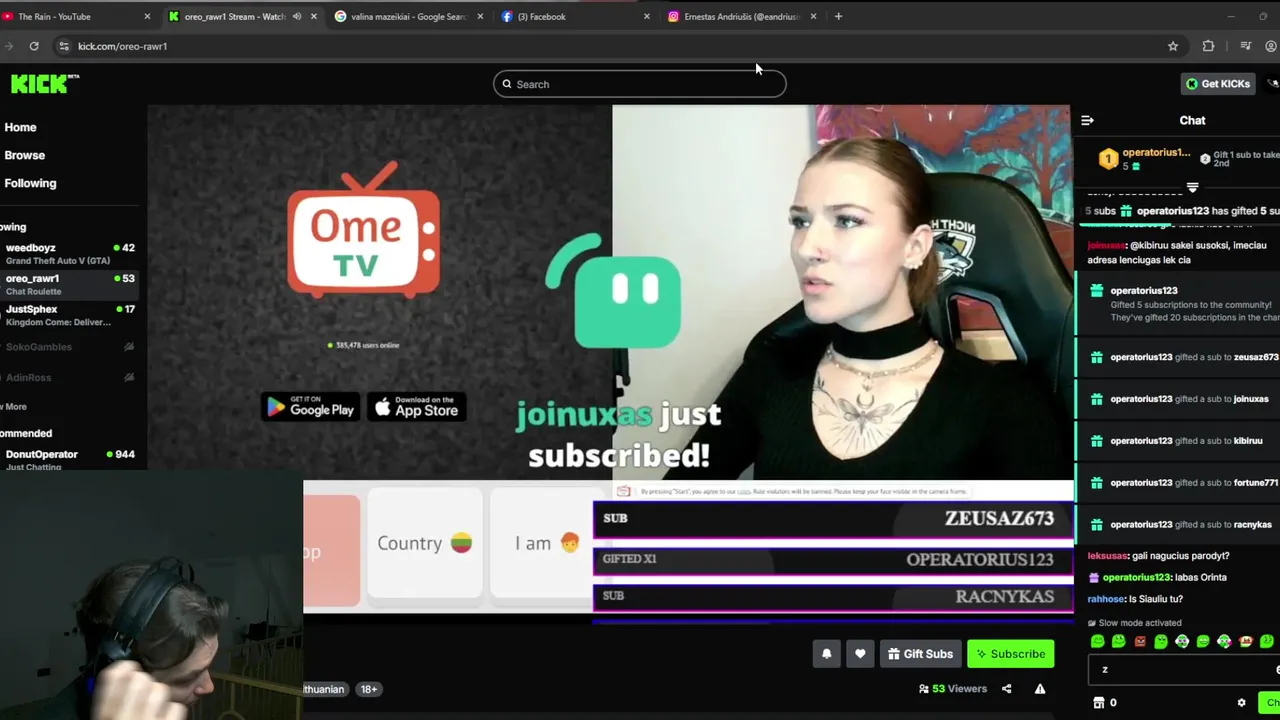Click the green Subscribe button
Screen dimensions: 1280x720
(1010, 654)
